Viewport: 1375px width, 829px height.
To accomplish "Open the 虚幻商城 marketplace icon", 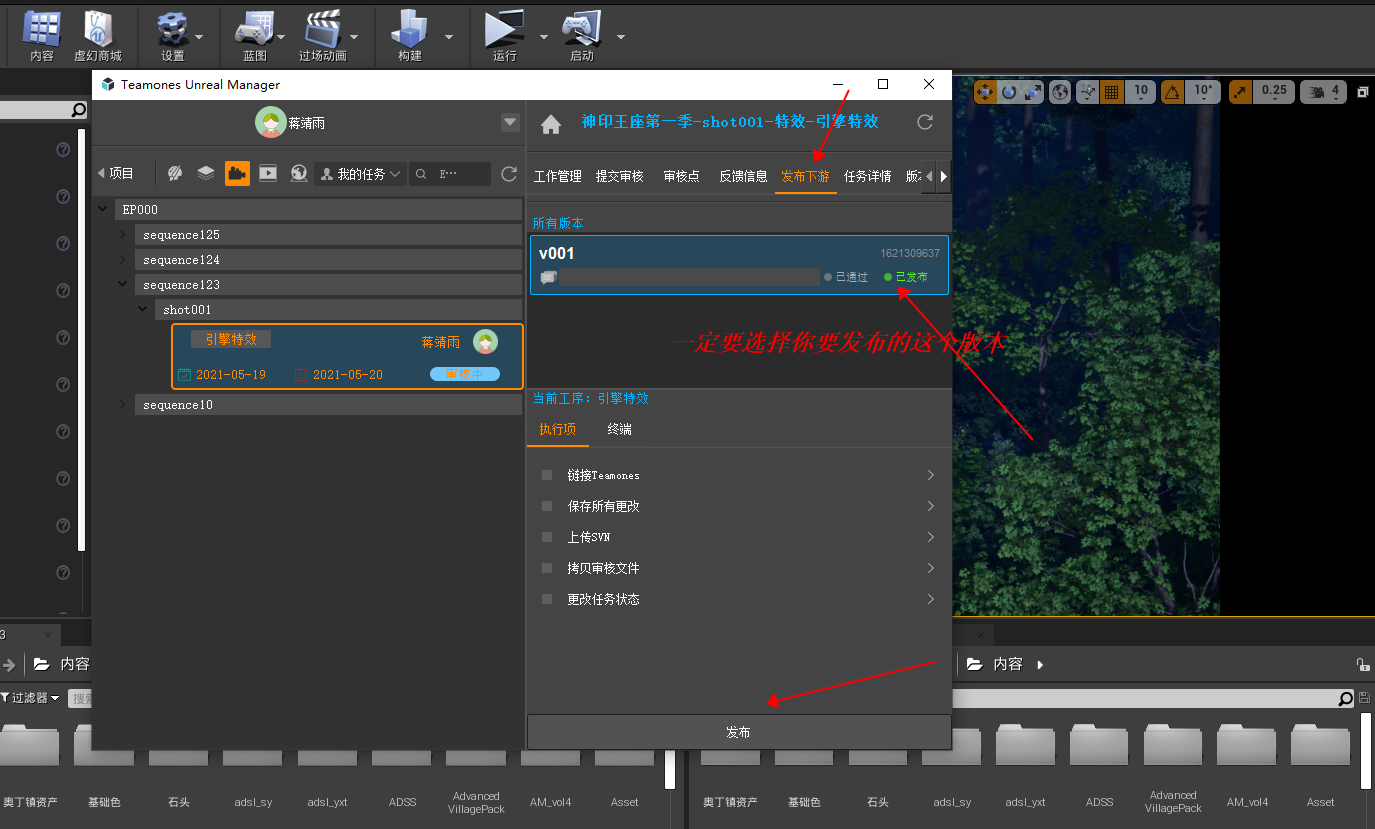I will [97, 30].
